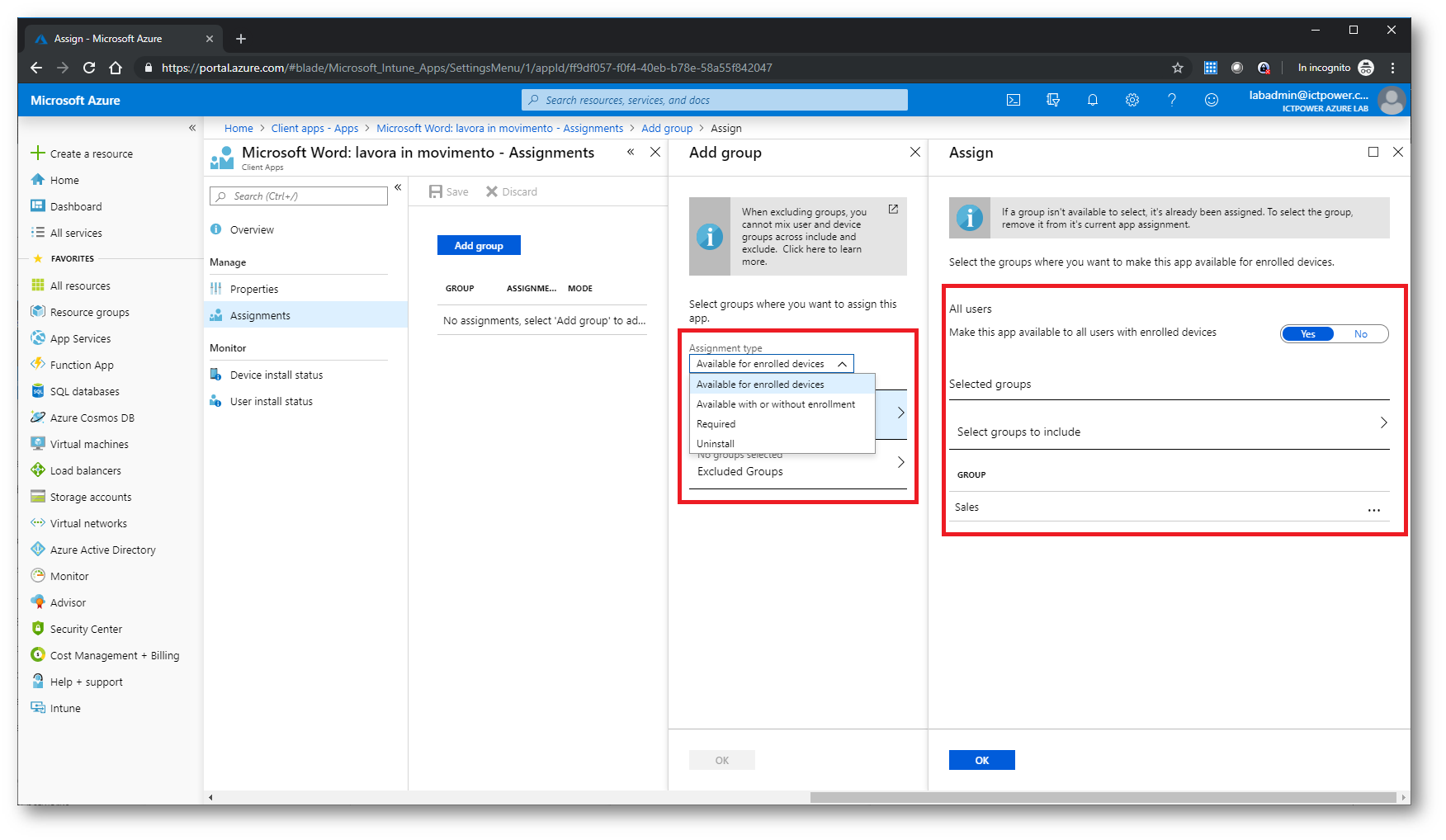
Task: Click the Virtual machines icon
Action: (x=37, y=443)
